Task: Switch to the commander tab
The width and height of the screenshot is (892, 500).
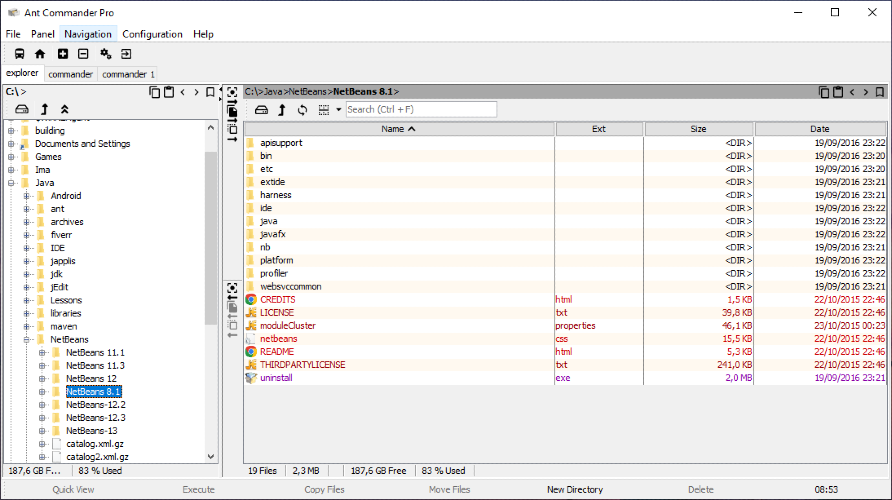Action: point(70,74)
